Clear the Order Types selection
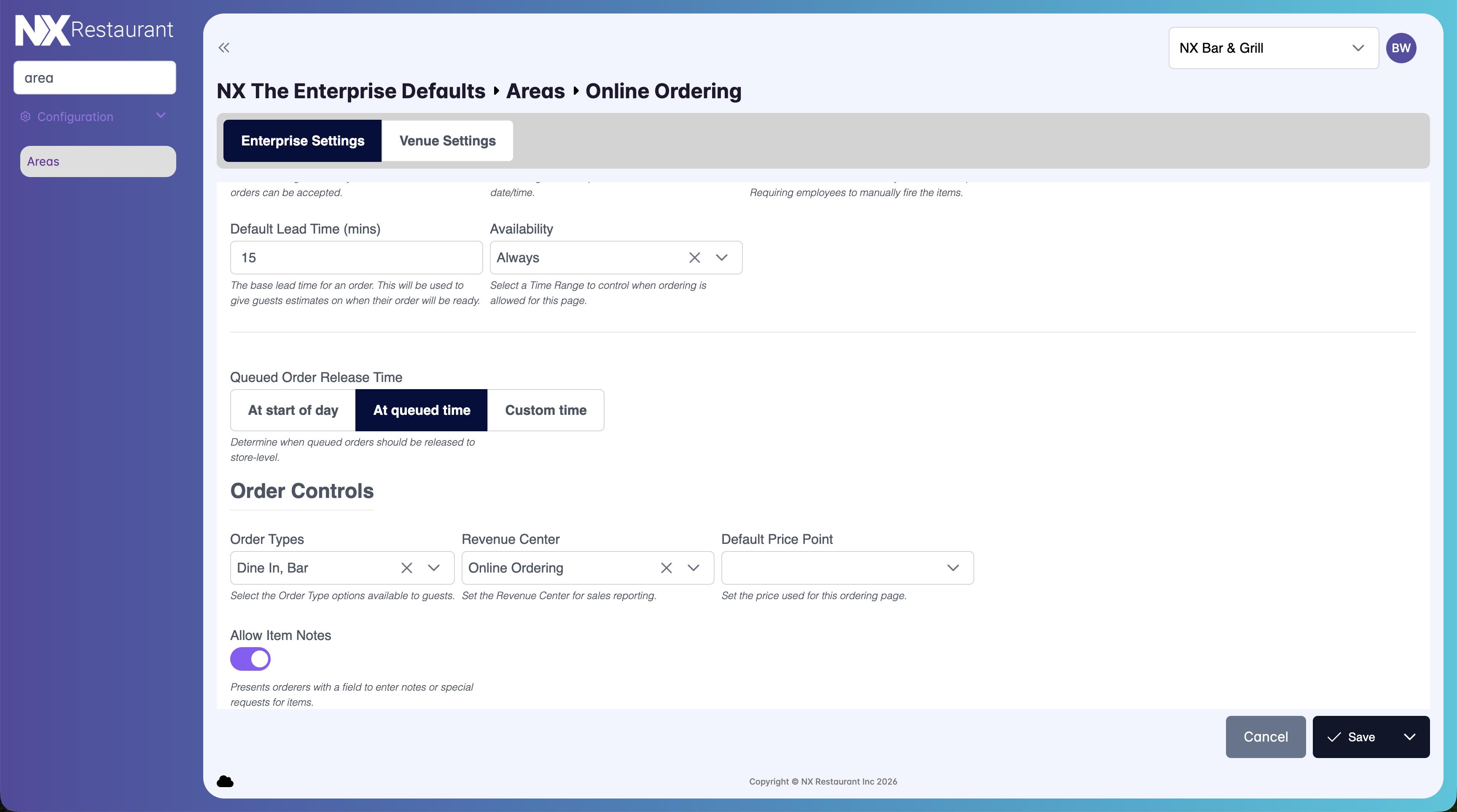1457x812 pixels. coord(407,568)
